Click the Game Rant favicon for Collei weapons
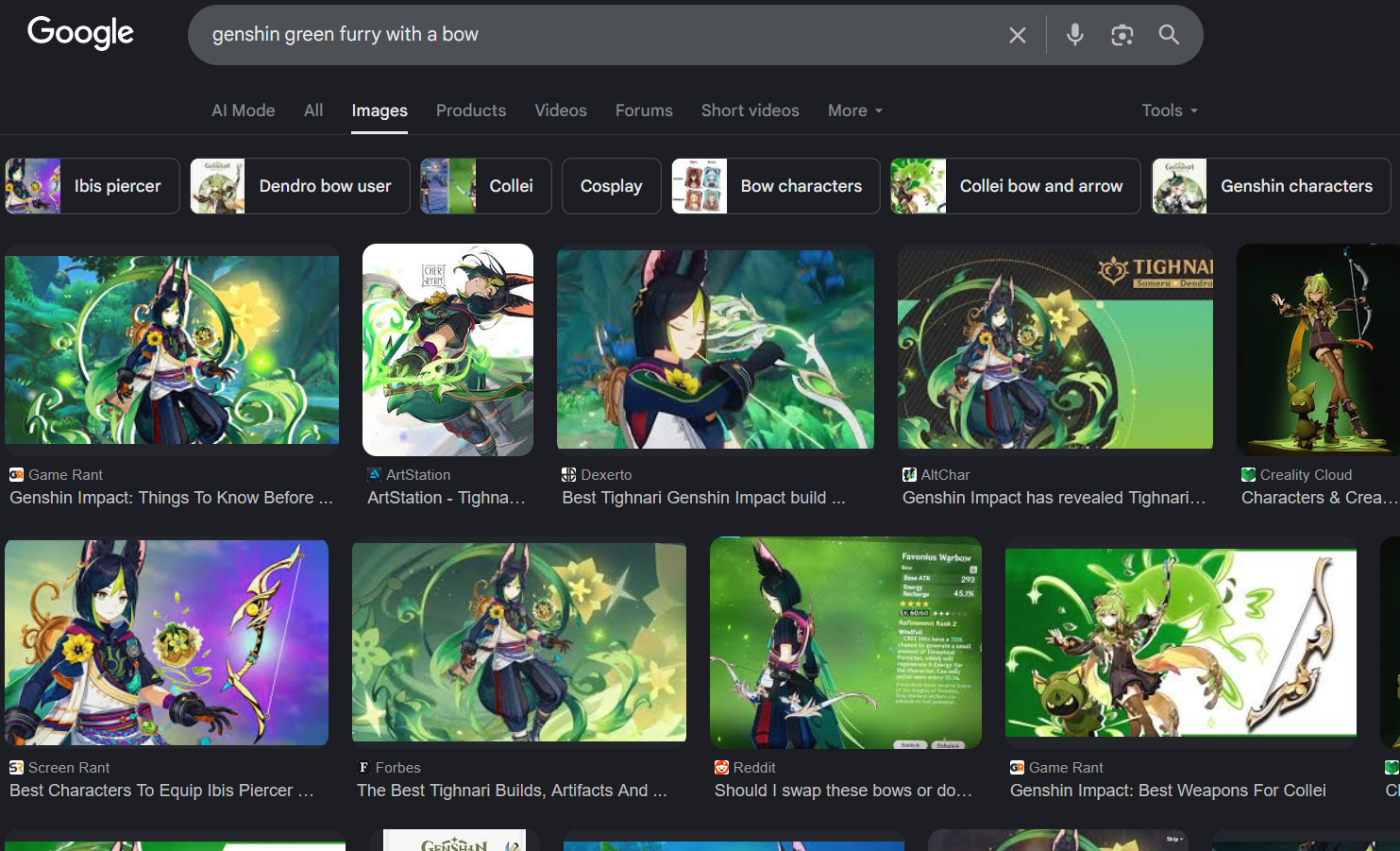1400x851 pixels. pyautogui.click(x=1017, y=768)
